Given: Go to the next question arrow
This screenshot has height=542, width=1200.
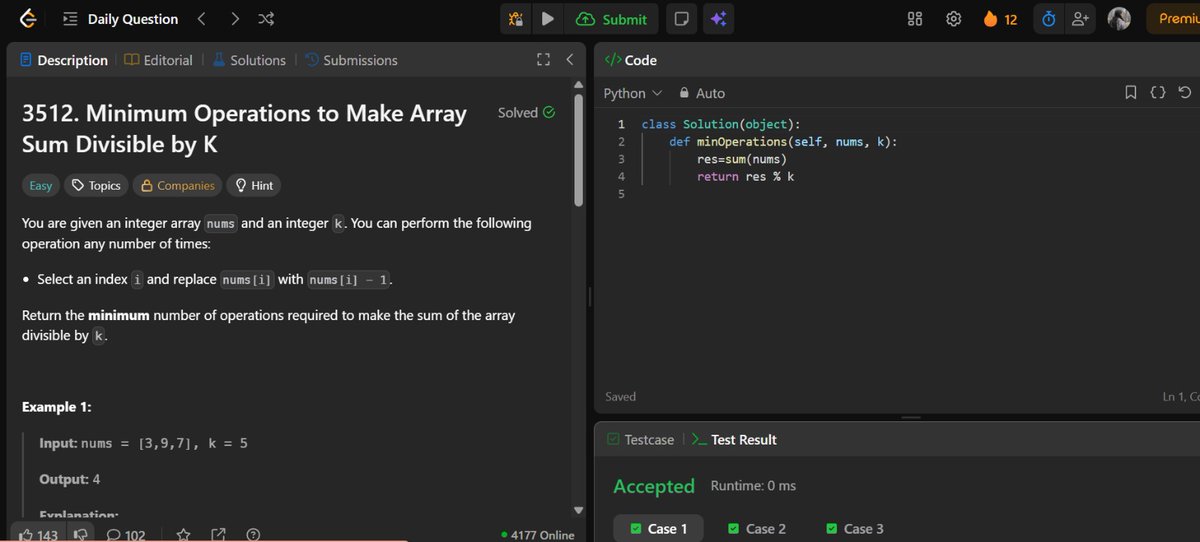Looking at the screenshot, I should tap(234, 19).
